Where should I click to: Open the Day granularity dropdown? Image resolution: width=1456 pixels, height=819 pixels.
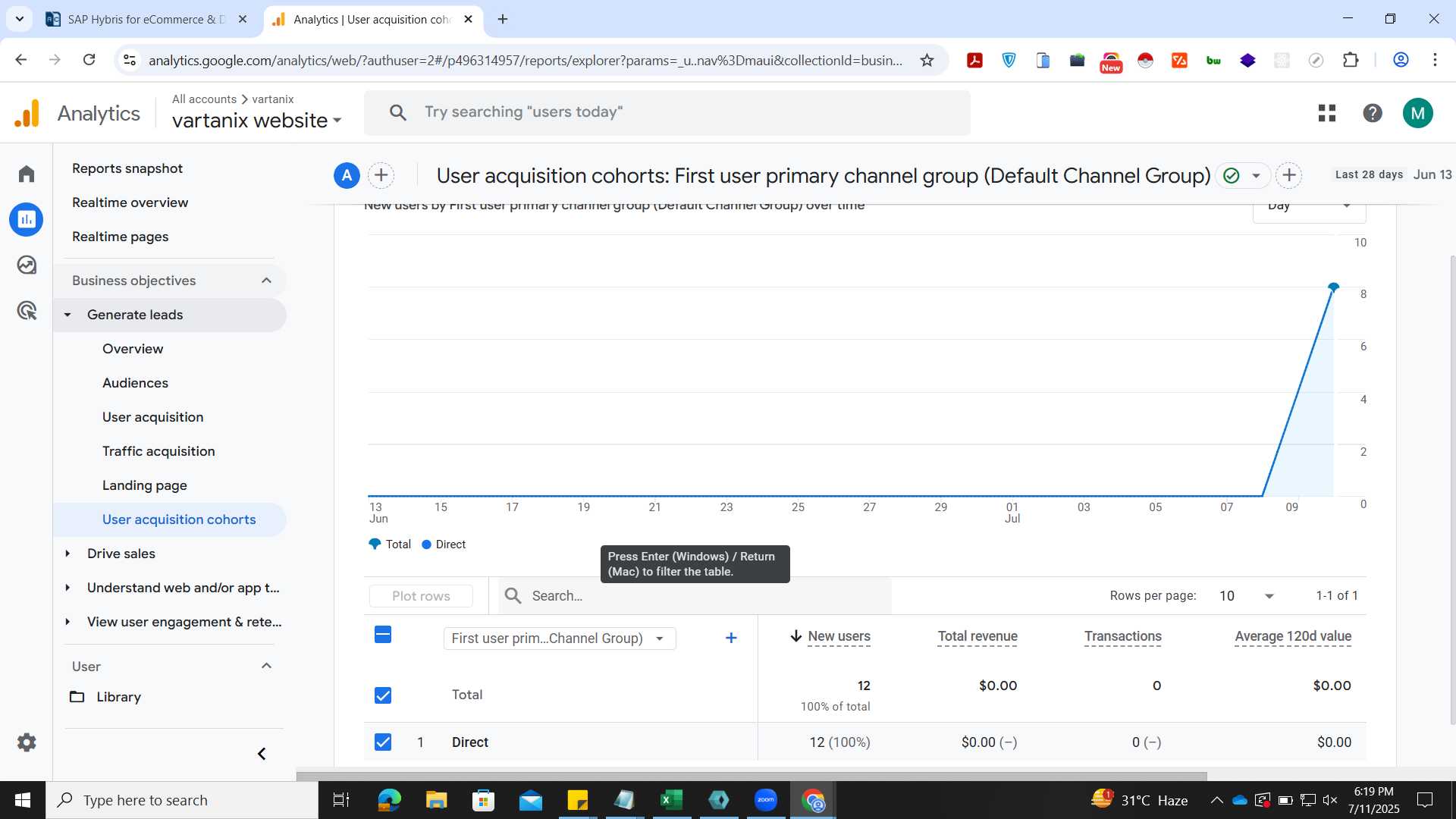1310,209
